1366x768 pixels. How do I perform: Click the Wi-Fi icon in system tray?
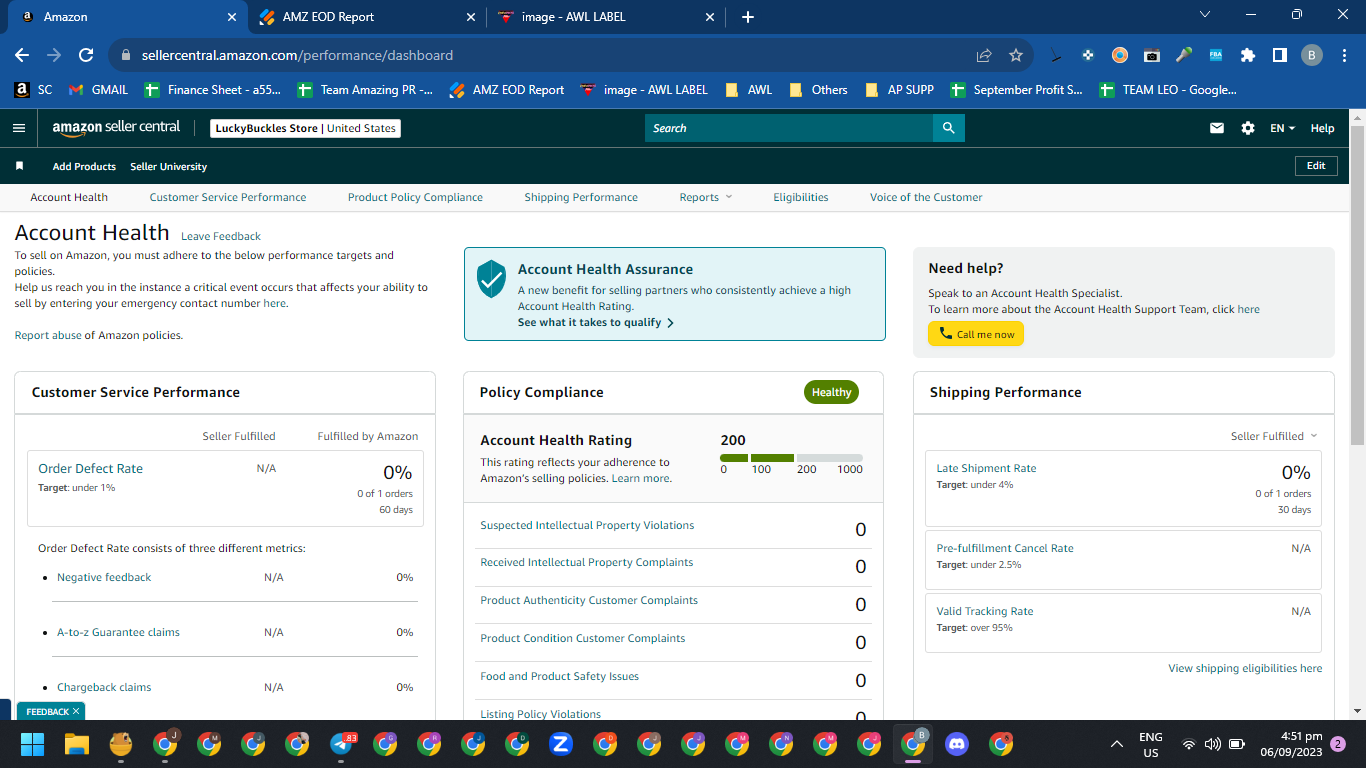pos(1188,744)
